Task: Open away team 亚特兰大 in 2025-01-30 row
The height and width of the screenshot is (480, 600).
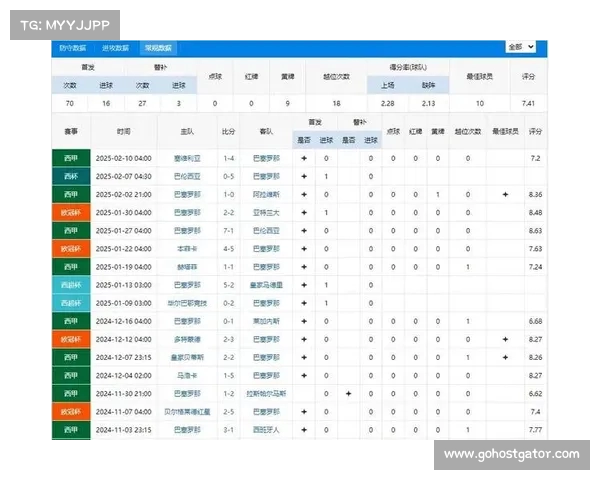Action: [266, 212]
